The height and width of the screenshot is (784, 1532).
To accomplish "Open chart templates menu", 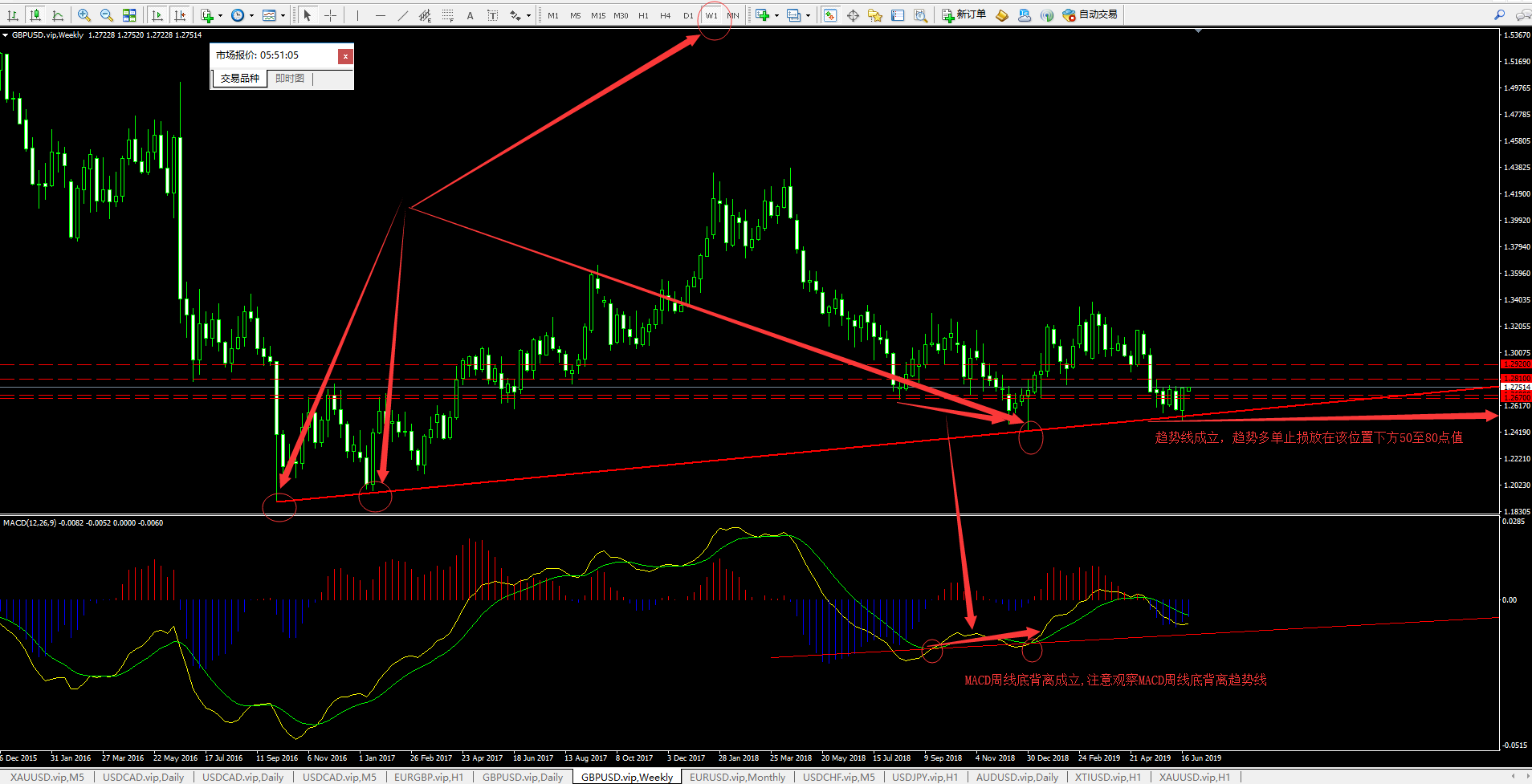I will (269, 15).
